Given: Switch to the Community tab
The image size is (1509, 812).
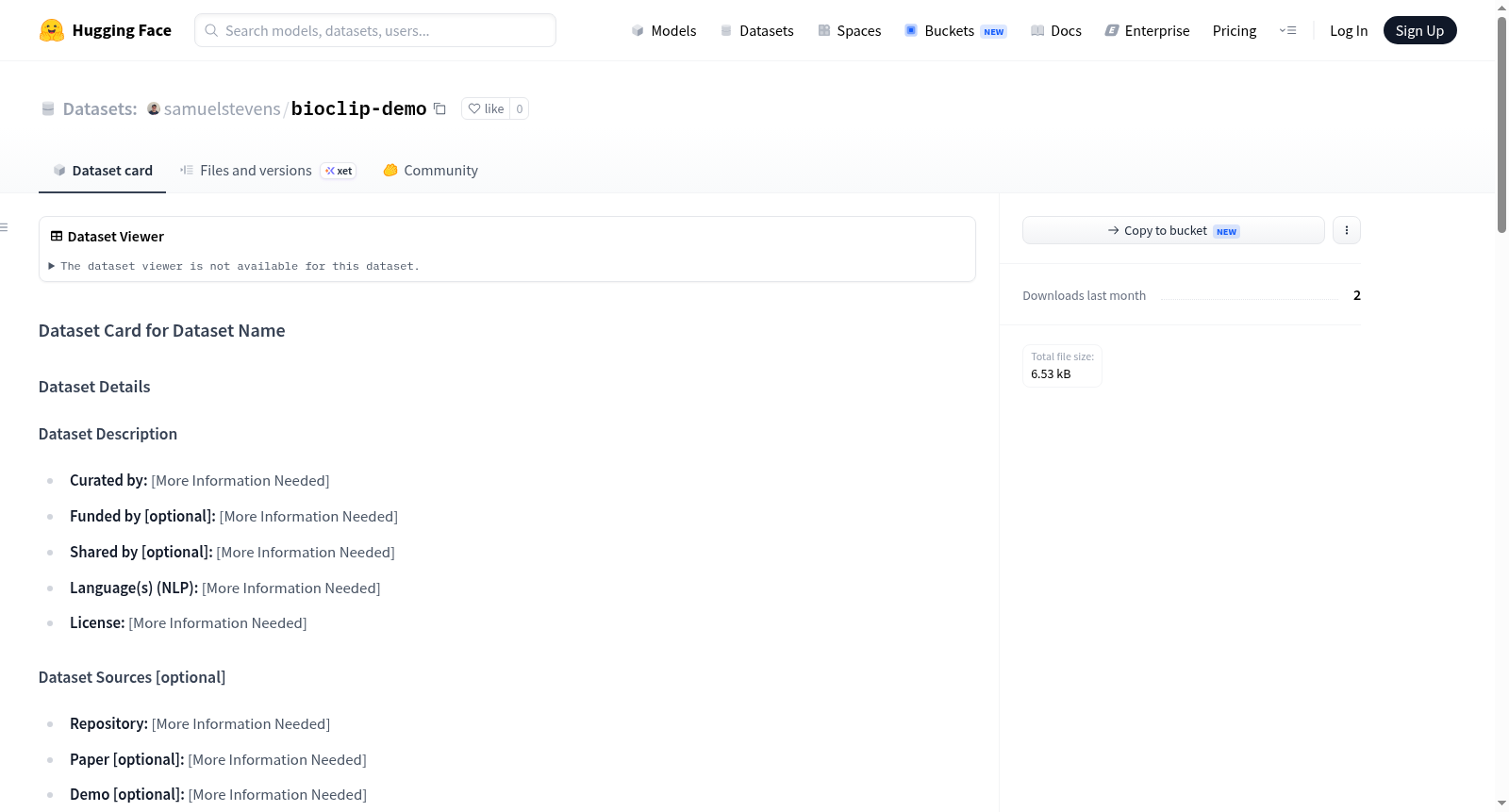Looking at the screenshot, I should click(430, 170).
